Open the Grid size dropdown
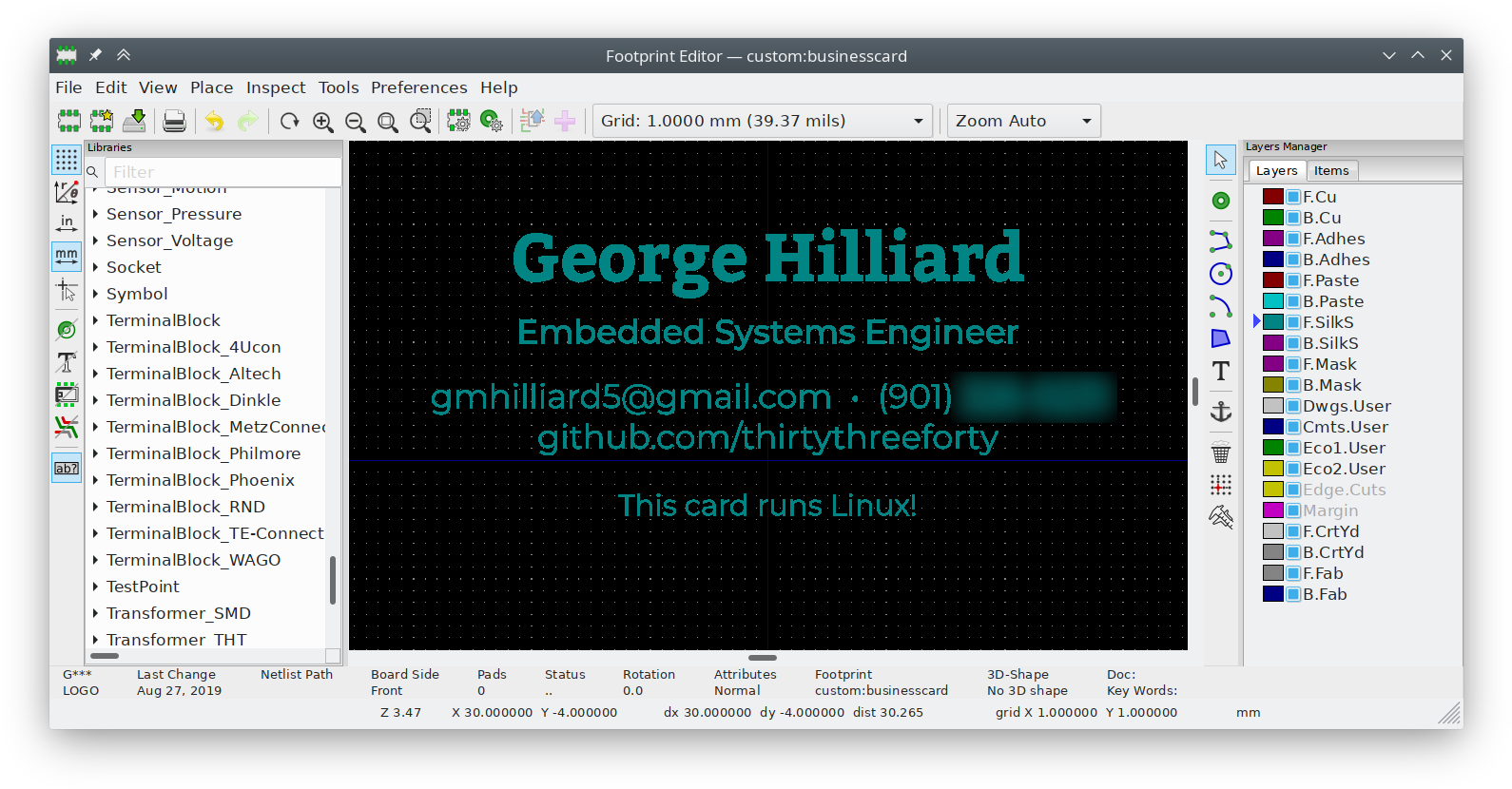This screenshot has height=789, width=1512. (762, 121)
